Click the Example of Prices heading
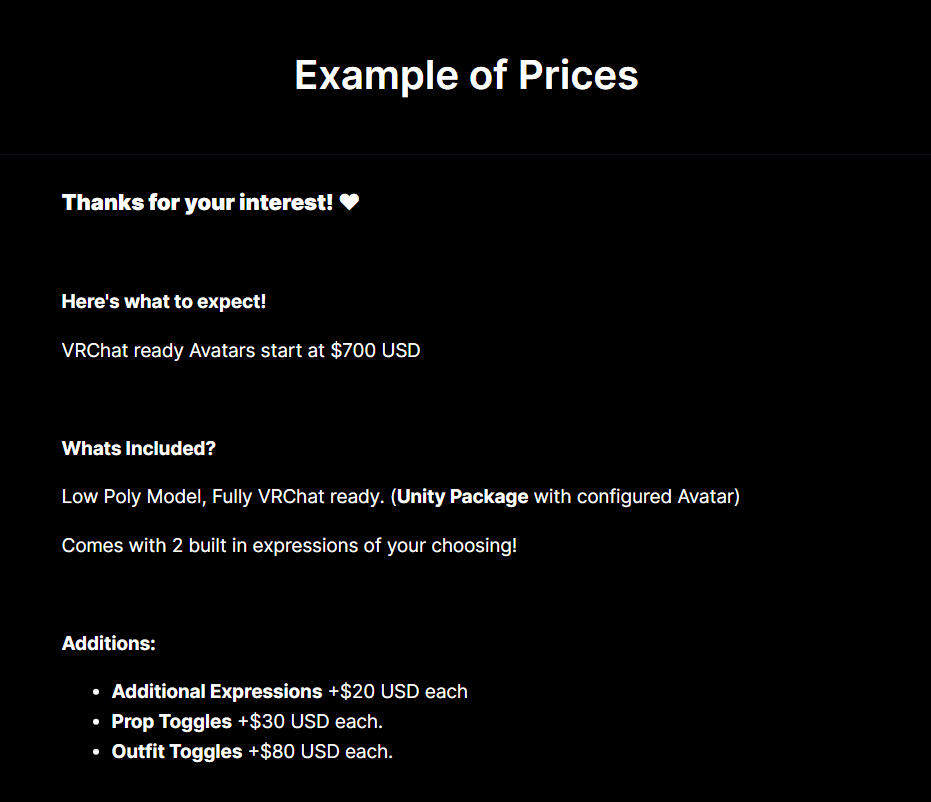This screenshot has width=931, height=802. [466, 75]
